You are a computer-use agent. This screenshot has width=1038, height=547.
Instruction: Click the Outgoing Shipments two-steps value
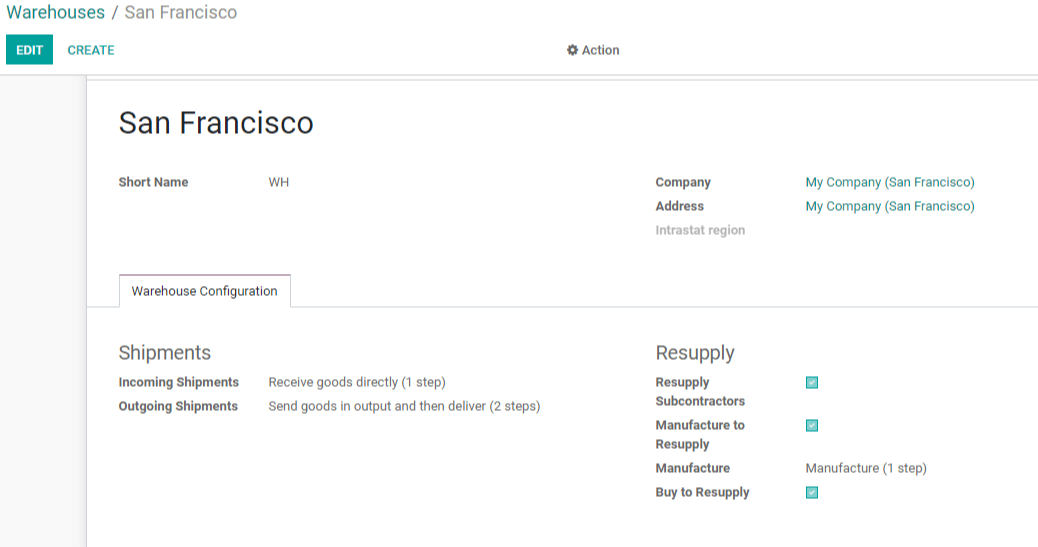click(404, 406)
